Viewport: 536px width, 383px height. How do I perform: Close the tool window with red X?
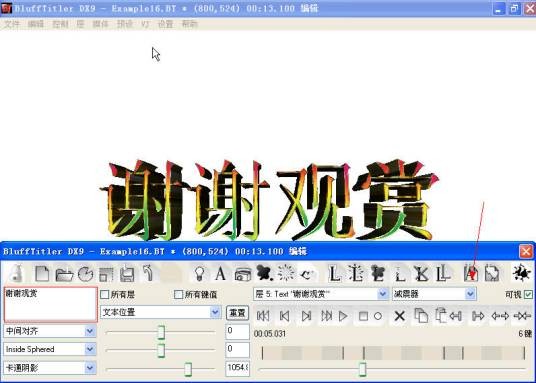pyautogui.click(x=526, y=251)
